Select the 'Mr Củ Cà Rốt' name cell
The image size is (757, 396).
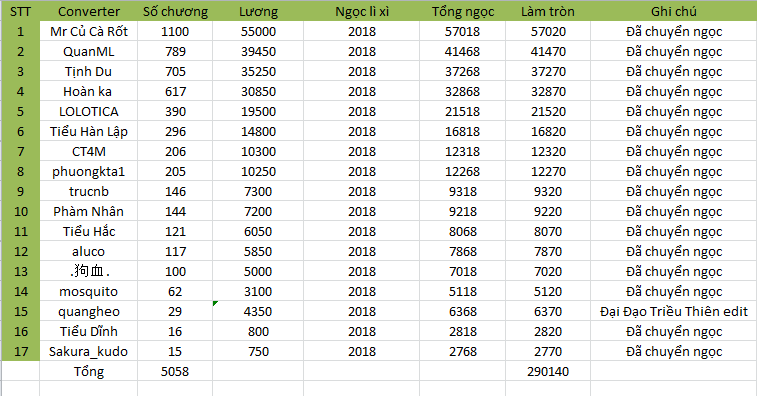[88, 31]
